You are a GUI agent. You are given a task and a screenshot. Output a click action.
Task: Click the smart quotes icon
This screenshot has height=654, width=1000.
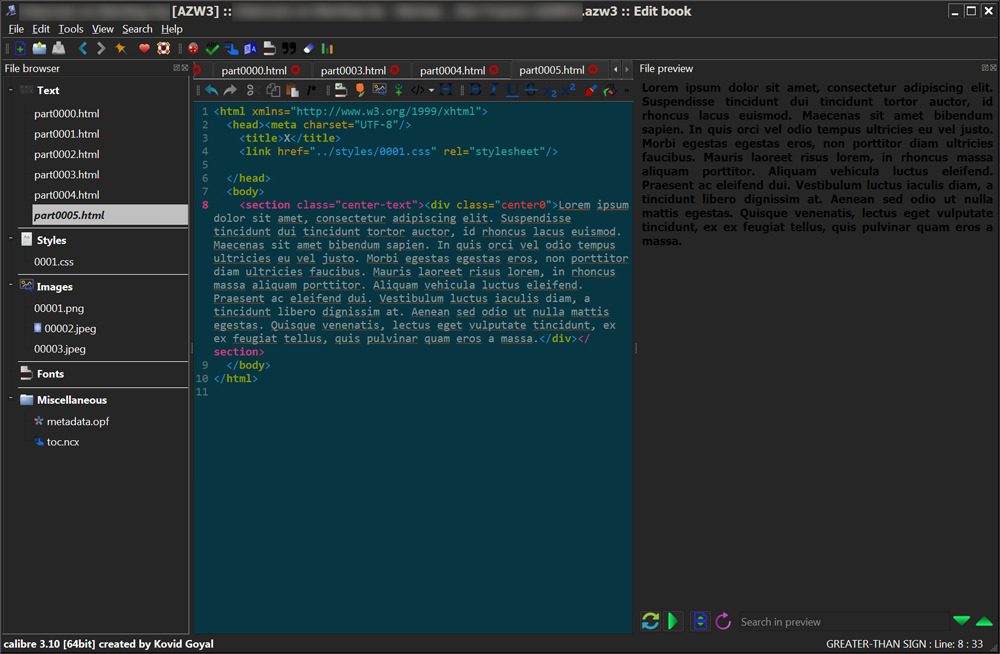pyautogui.click(x=289, y=48)
